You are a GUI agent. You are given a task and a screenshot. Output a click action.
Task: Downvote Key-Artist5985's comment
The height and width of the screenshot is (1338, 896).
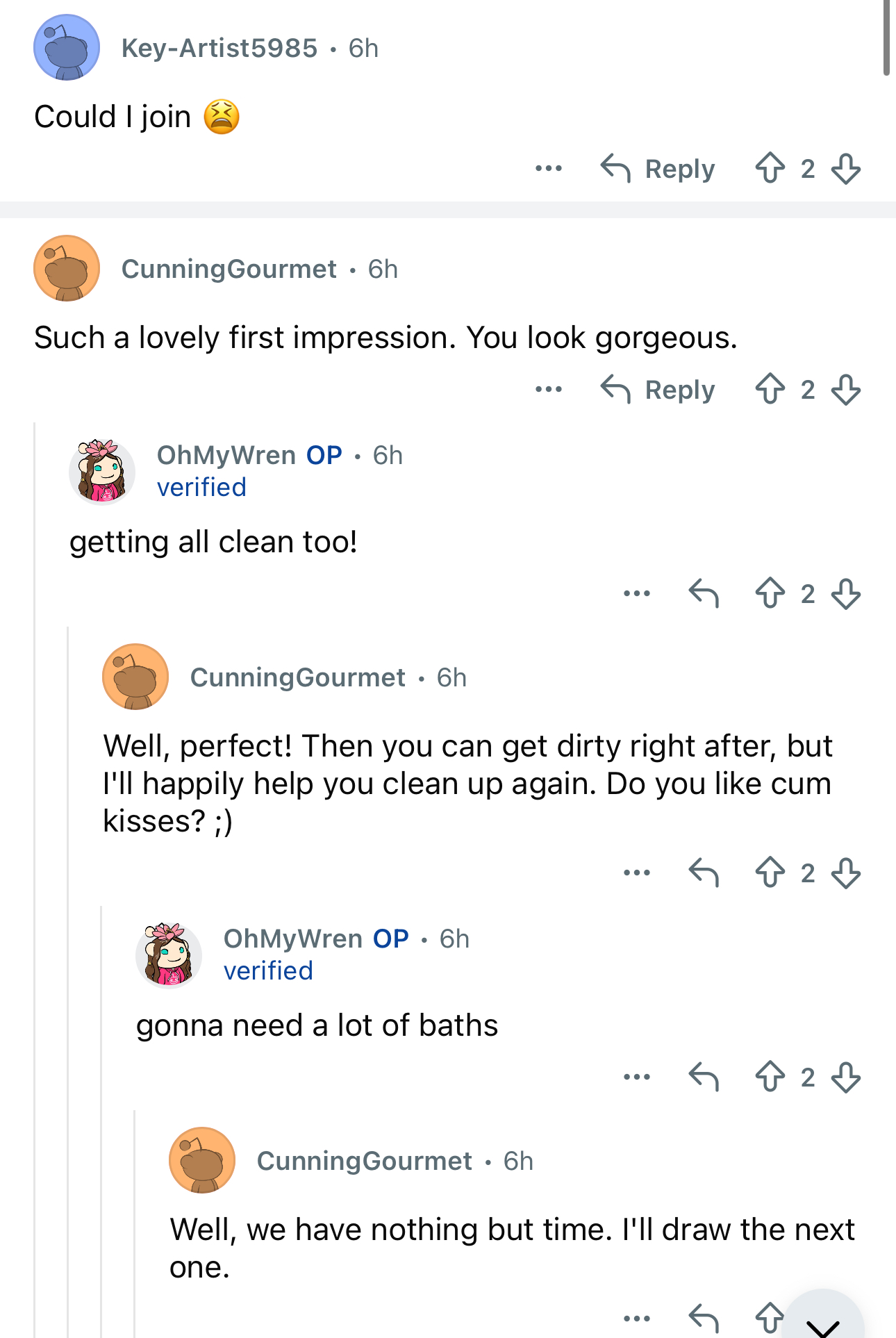tap(845, 168)
